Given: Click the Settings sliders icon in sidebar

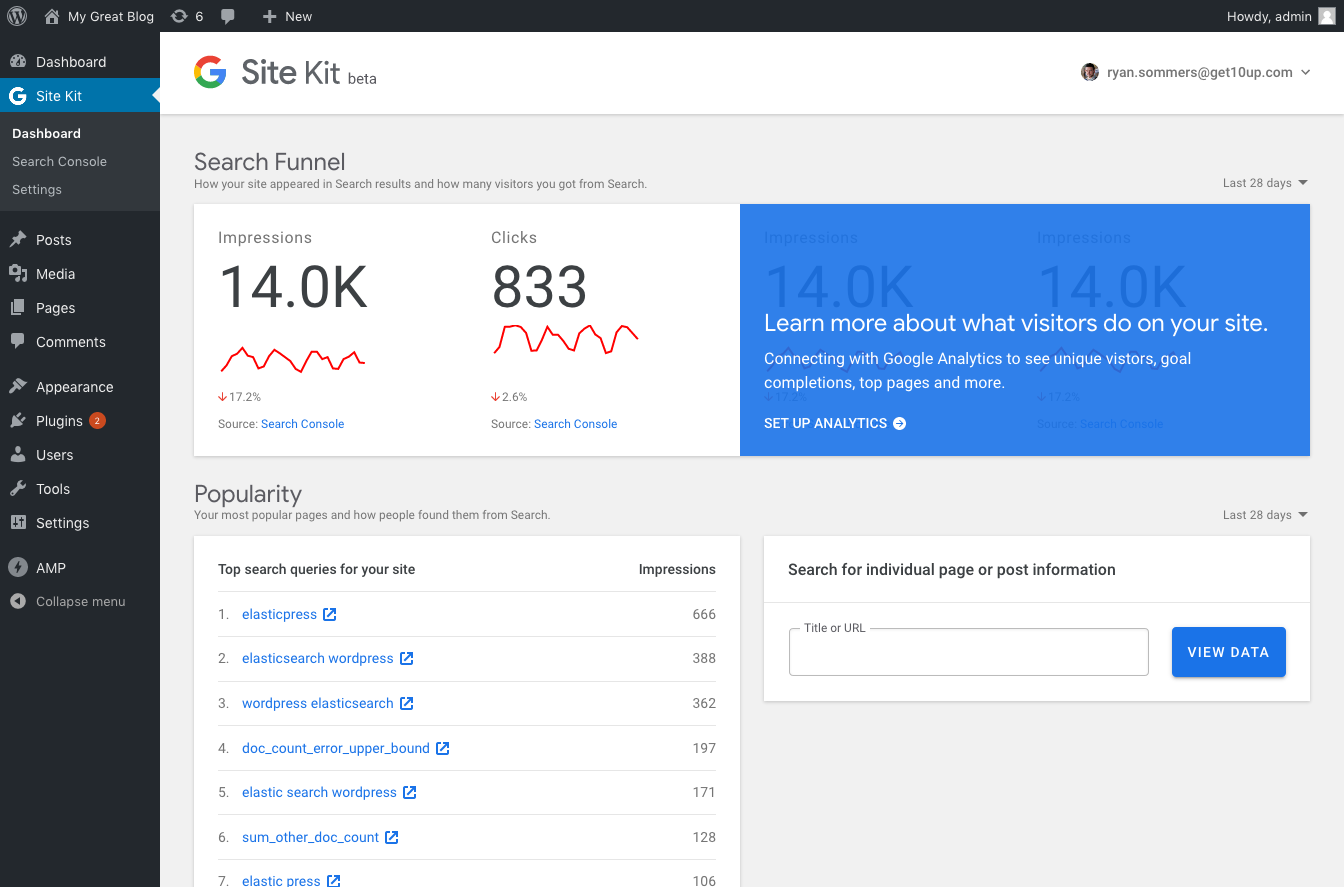Looking at the screenshot, I should [18, 523].
